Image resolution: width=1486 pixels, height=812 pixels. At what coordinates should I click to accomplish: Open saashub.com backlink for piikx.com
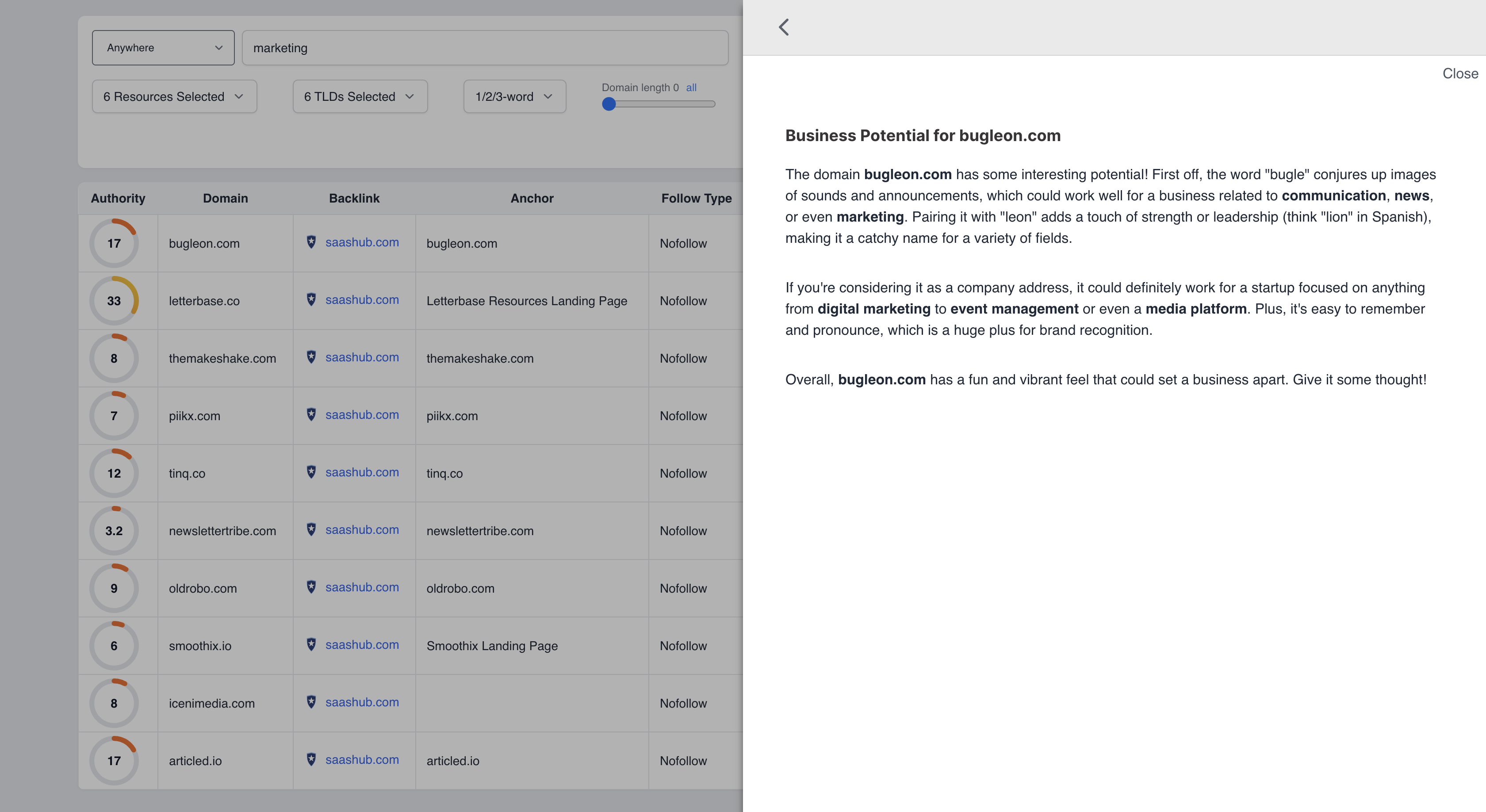tap(362, 415)
